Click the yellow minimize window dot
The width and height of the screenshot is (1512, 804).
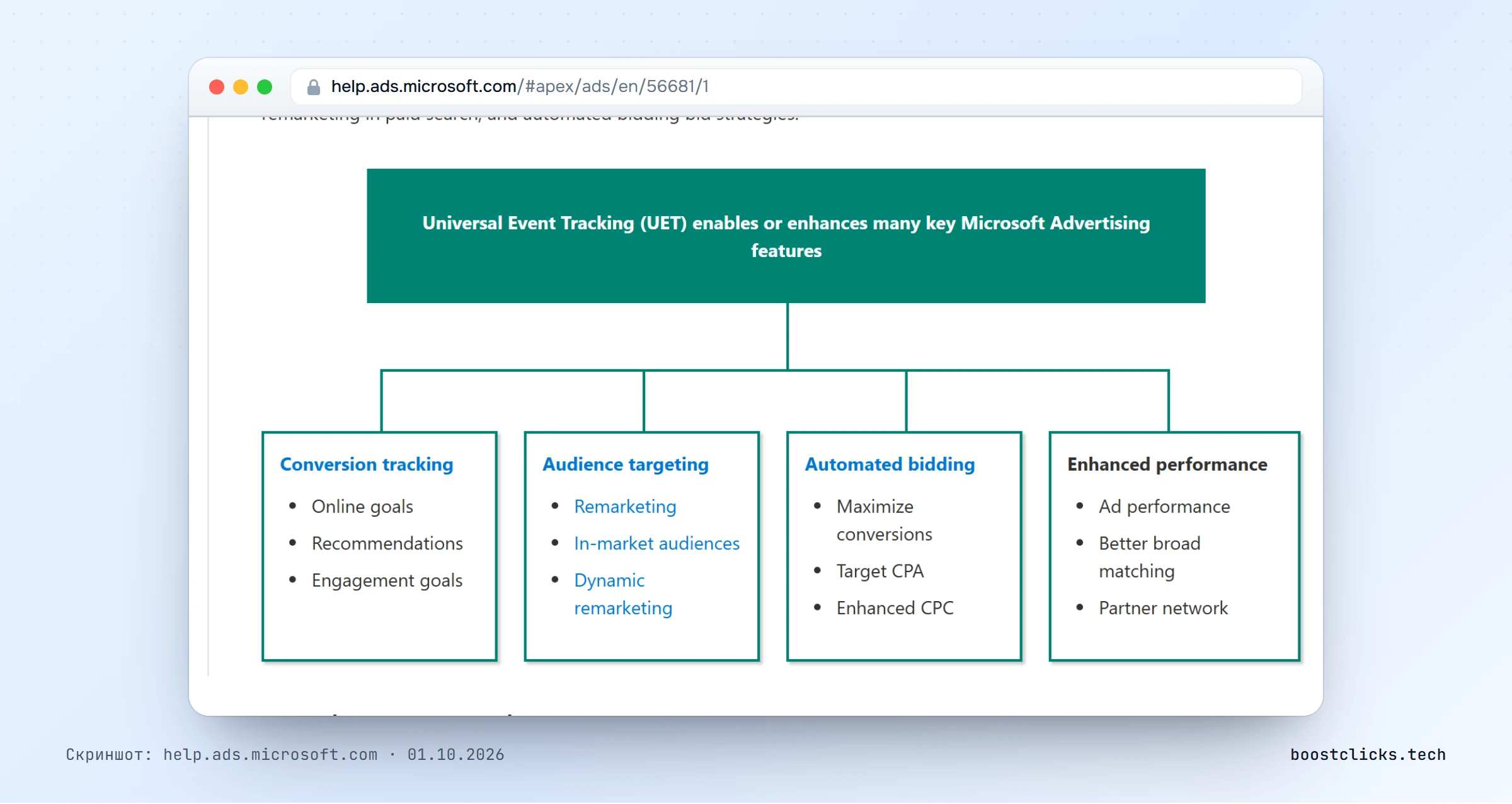[x=241, y=87]
